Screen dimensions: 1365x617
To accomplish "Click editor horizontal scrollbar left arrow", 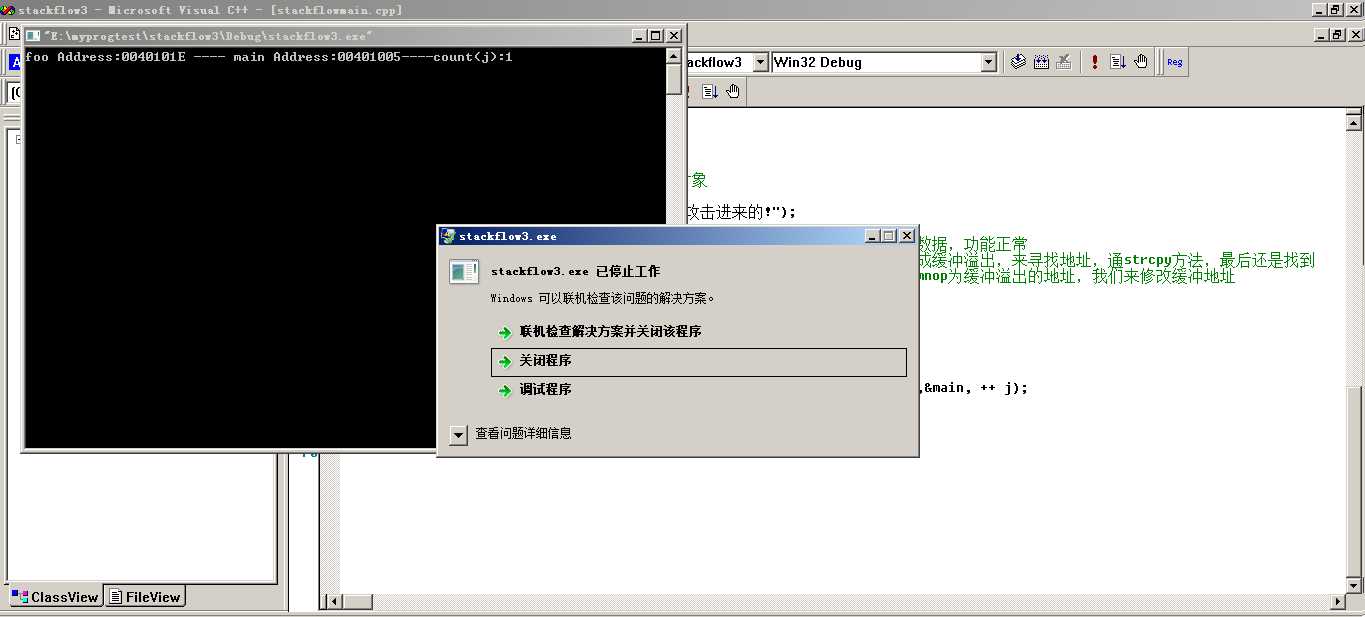I will point(333,602).
